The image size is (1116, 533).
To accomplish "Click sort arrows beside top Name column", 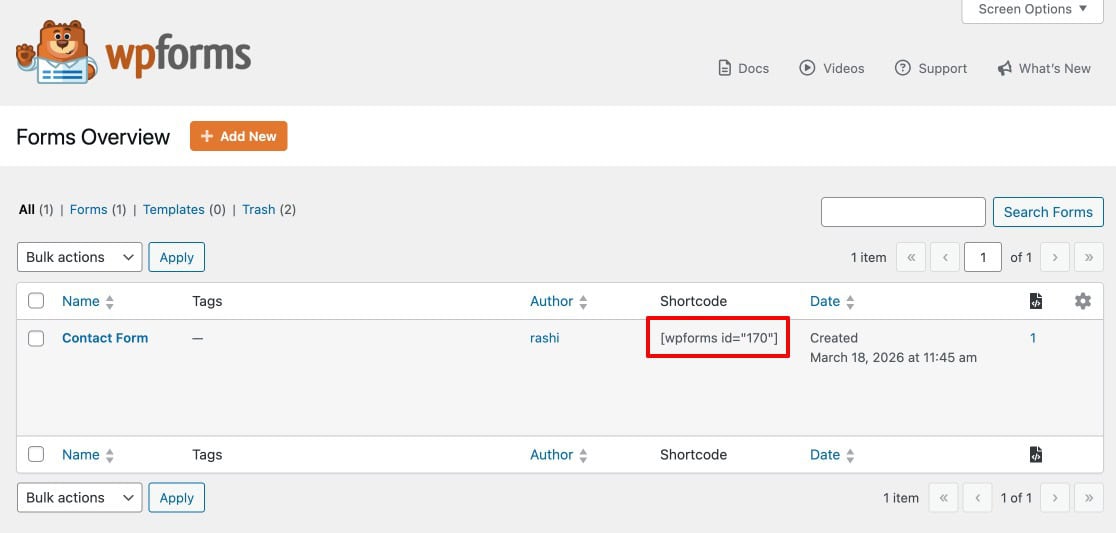I will click(110, 302).
